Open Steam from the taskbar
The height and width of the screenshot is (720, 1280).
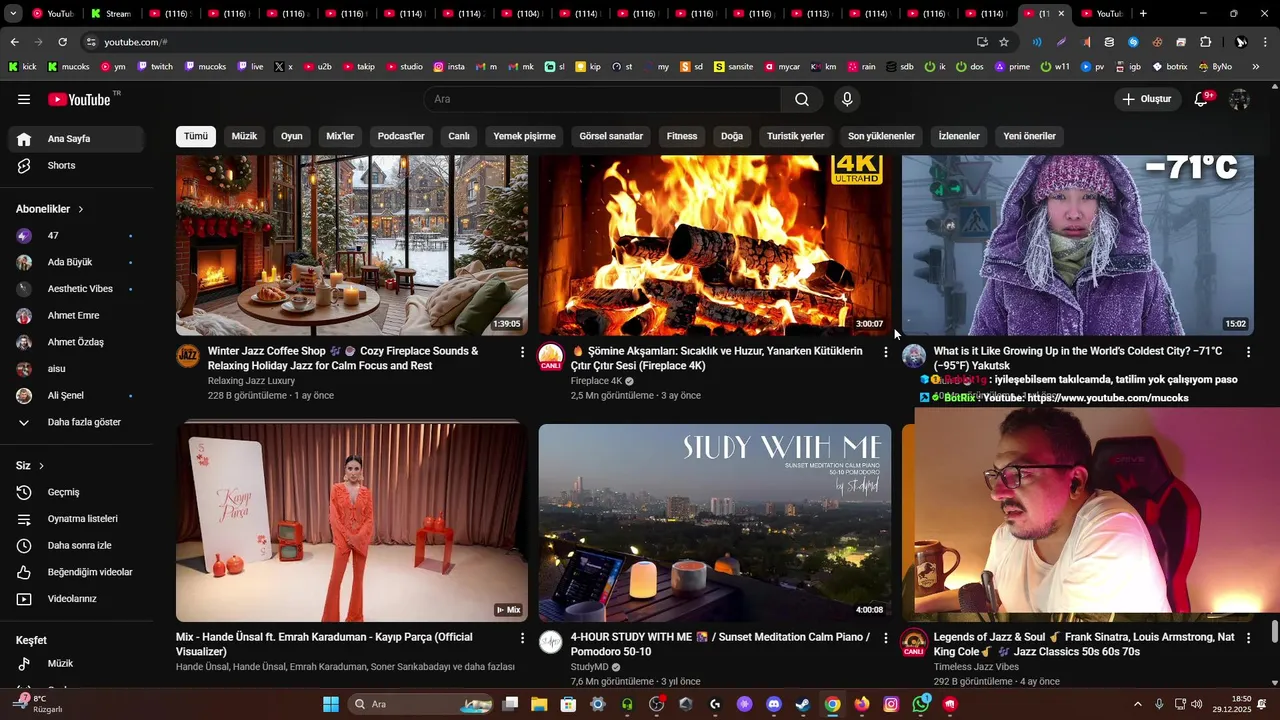click(803, 704)
